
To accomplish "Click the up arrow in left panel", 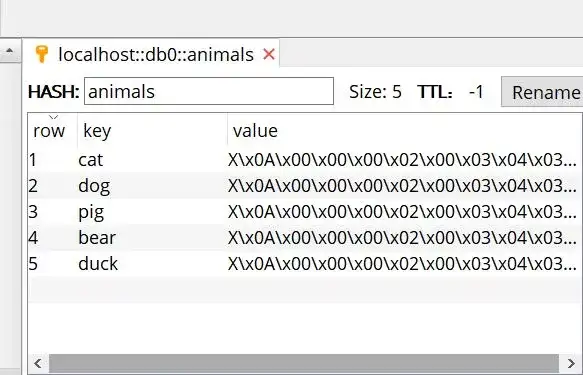I will (x=9, y=50).
